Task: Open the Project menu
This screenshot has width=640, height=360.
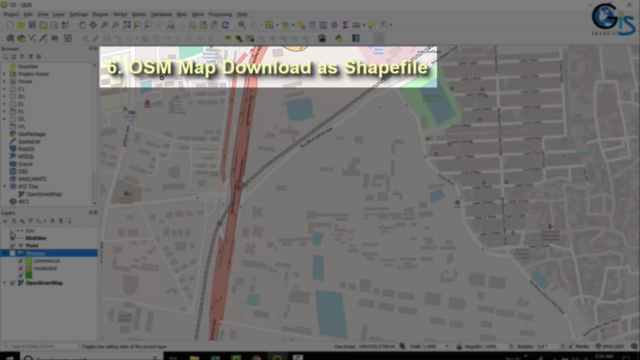Action: [11, 14]
